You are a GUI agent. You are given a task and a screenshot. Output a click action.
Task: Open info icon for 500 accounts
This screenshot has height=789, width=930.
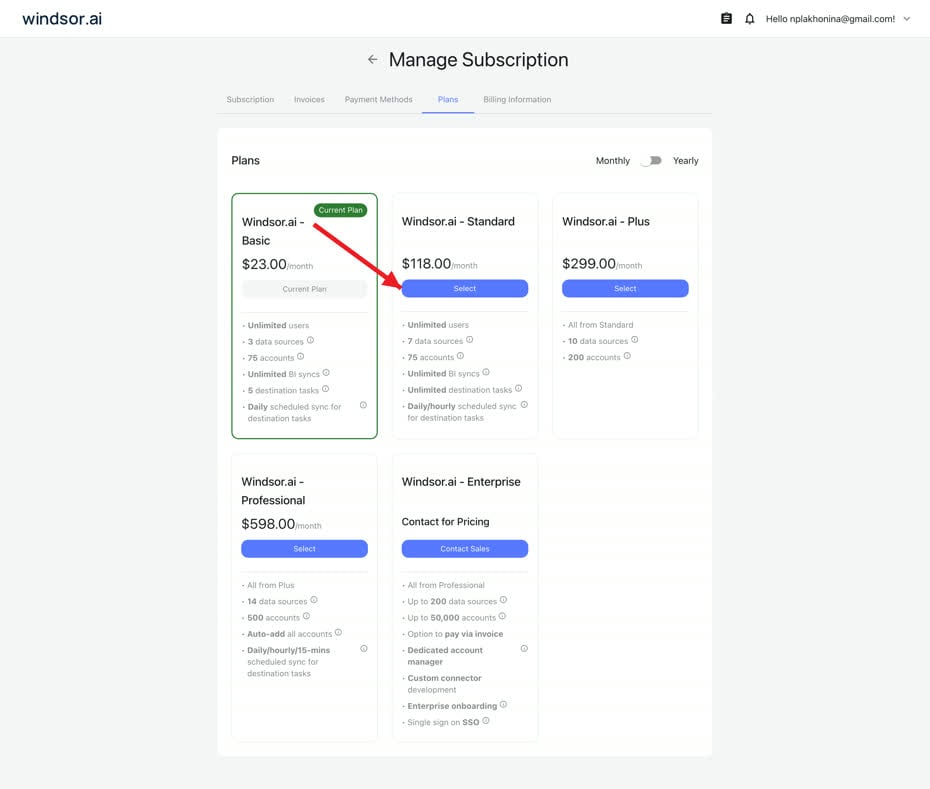[307, 616]
